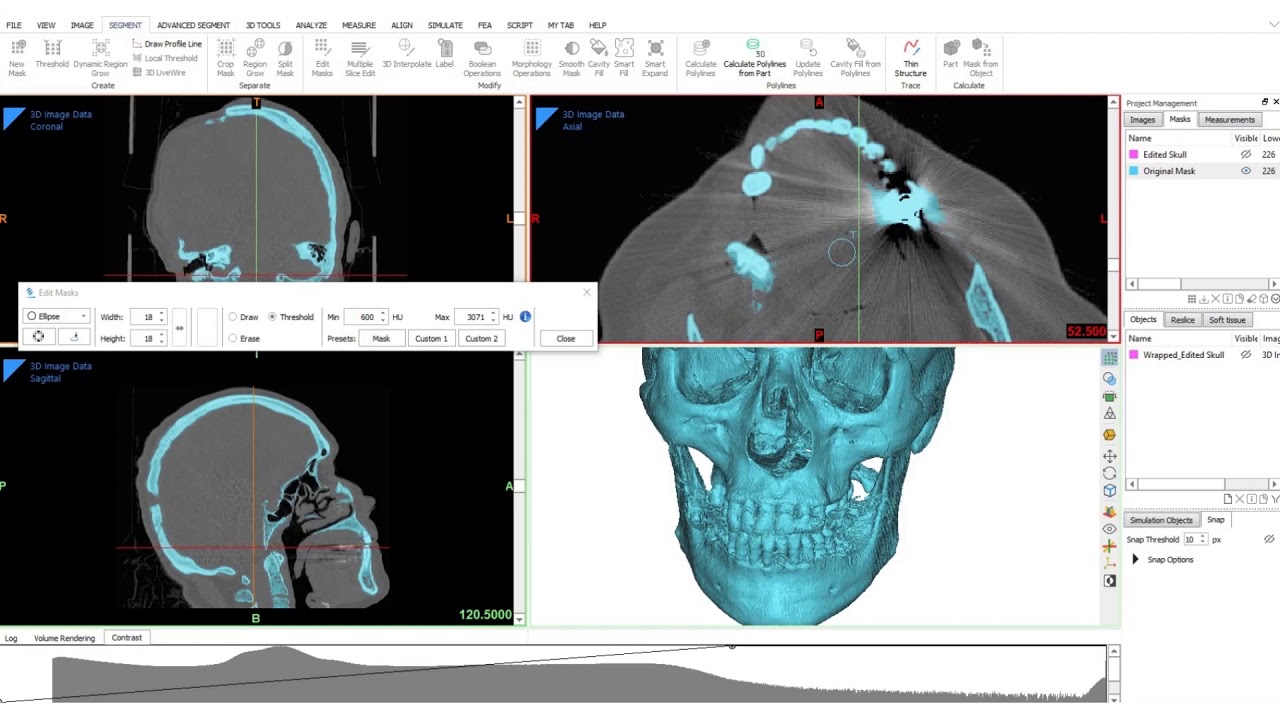The width and height of the screenshot is (1280, 720).
Task: Click the New Mask tool
Action: coord(17,58)
